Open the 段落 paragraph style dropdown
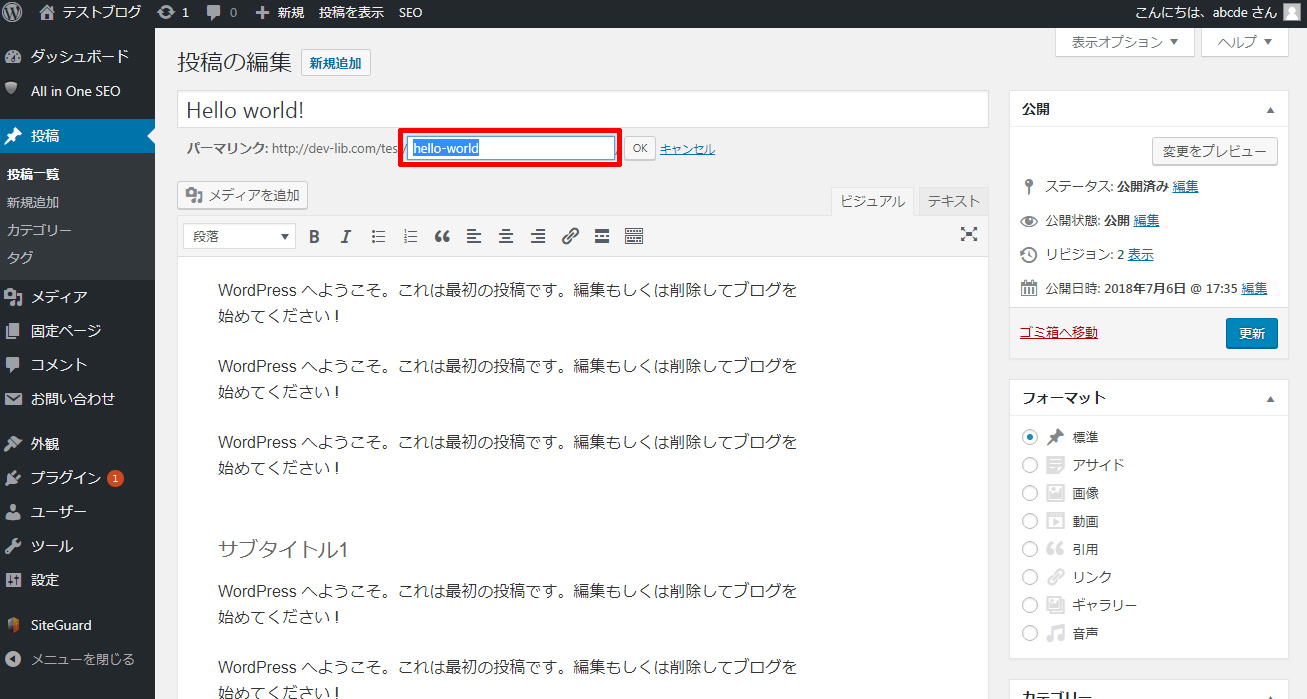 point(239,237)
